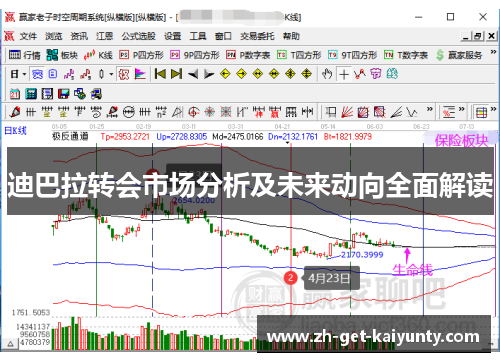Select the zigzag wave line tool
Screen dimensions: 500x362
[412, 112]
